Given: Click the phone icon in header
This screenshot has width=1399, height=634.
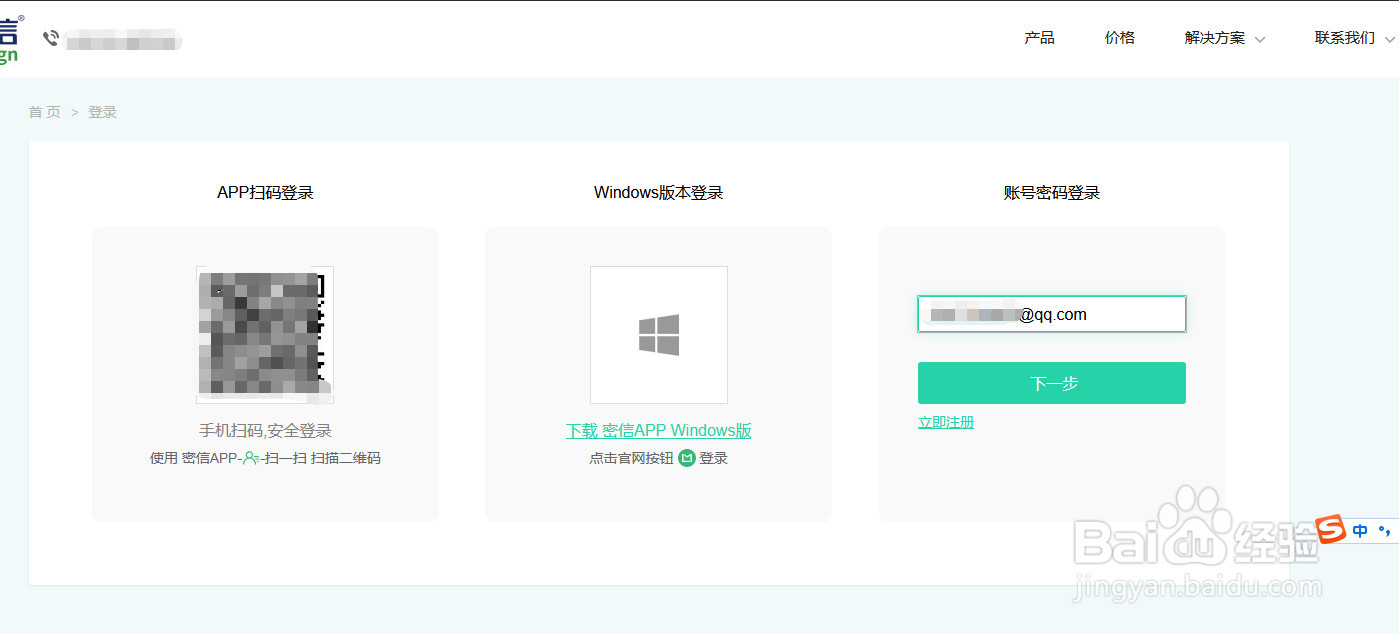Looking at the screenshot, I should pyautogui.click(x=51, y=38).
